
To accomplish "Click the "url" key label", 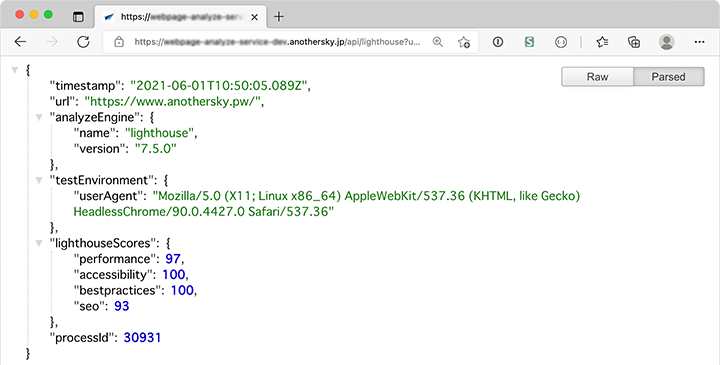I will click(62, 101).
